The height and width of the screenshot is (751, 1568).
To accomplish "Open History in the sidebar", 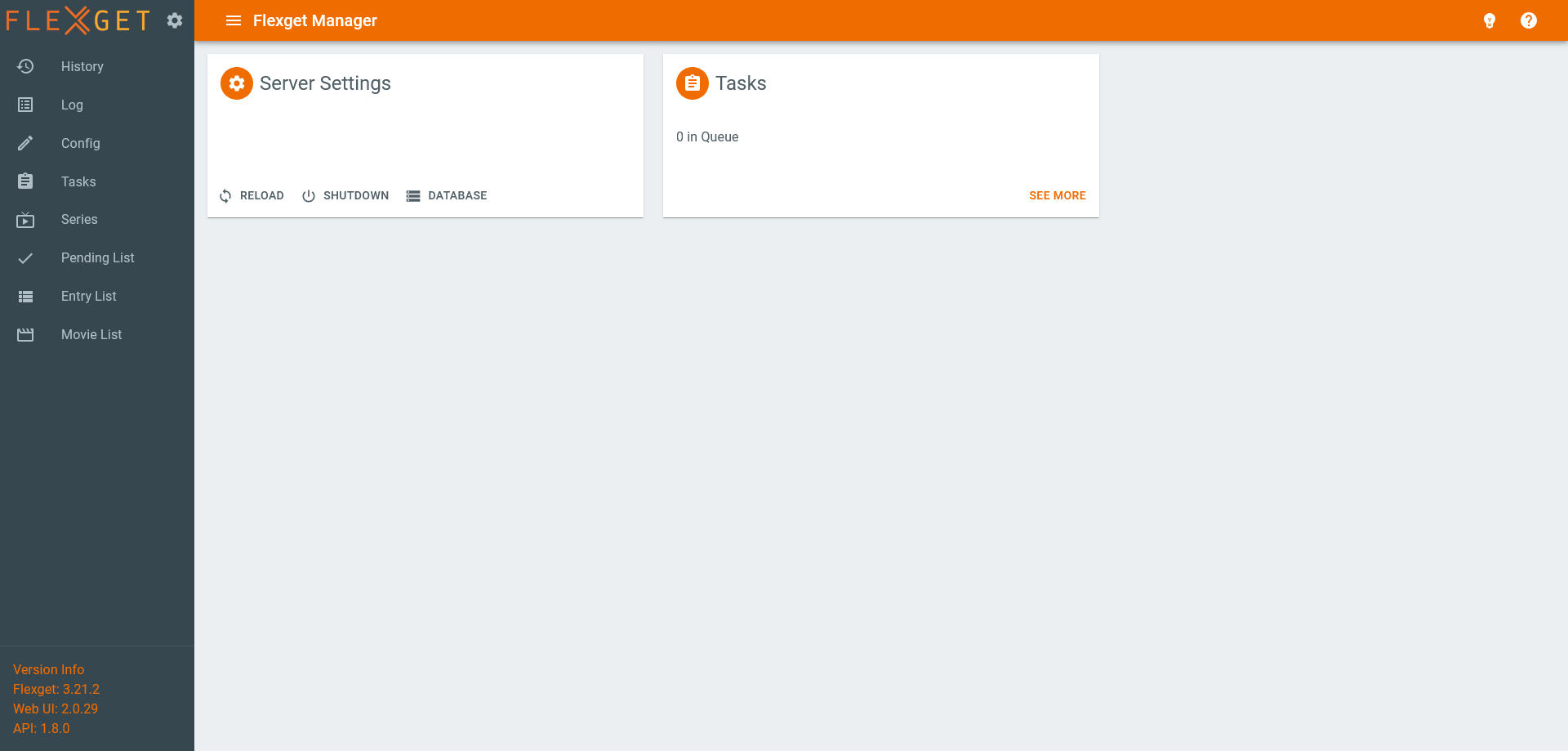I will point(97,66).
